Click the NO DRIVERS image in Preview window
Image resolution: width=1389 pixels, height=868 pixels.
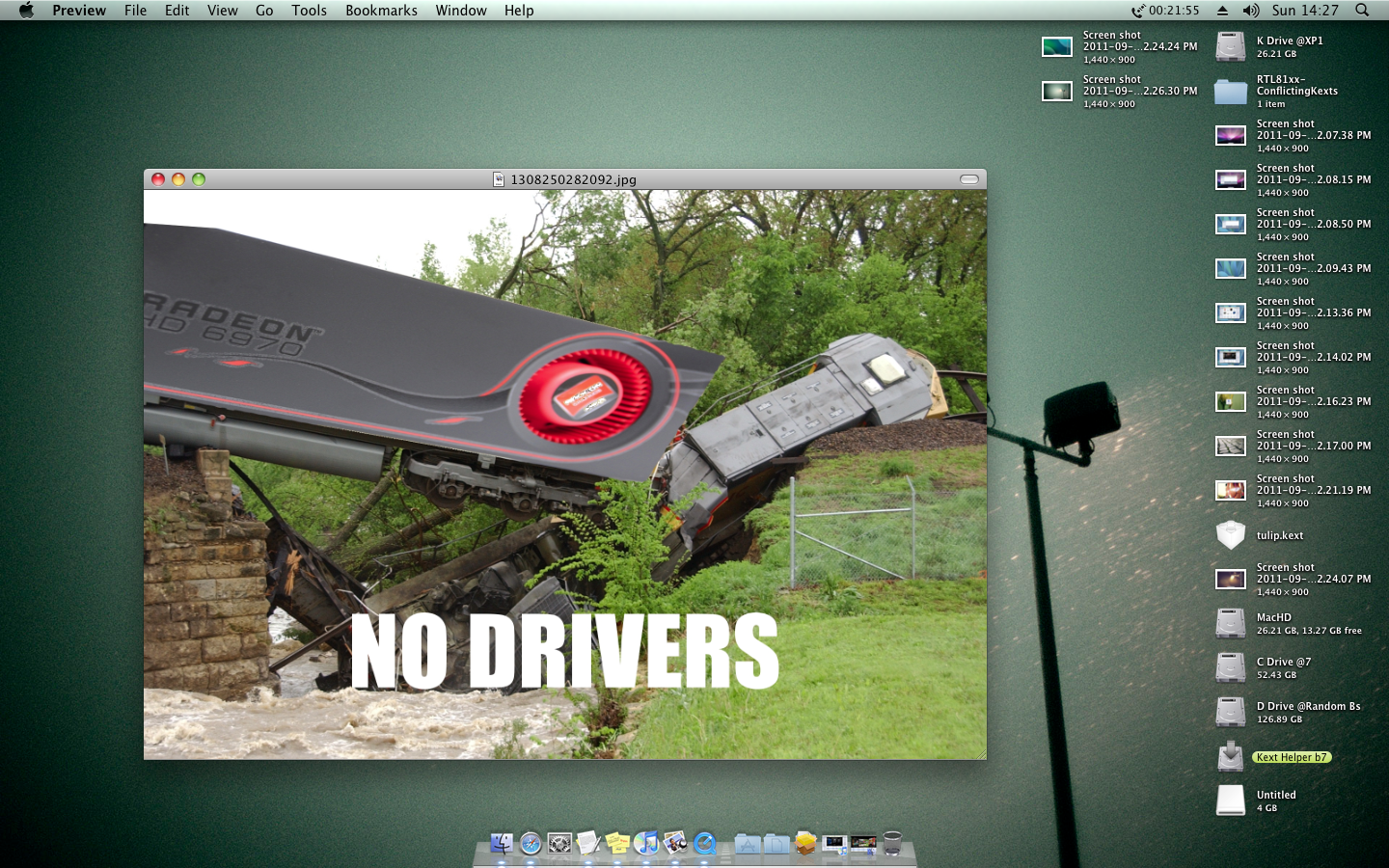[x=565, y=475]
